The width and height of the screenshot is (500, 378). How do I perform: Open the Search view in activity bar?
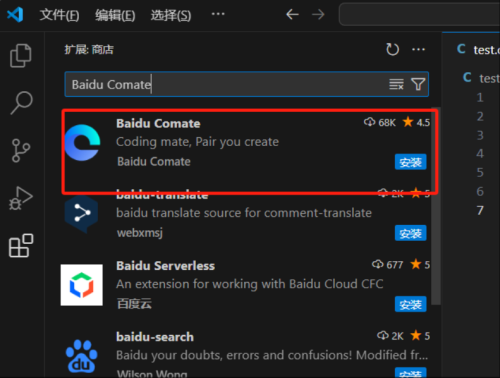pyautogui.click(x=21, y=103)
